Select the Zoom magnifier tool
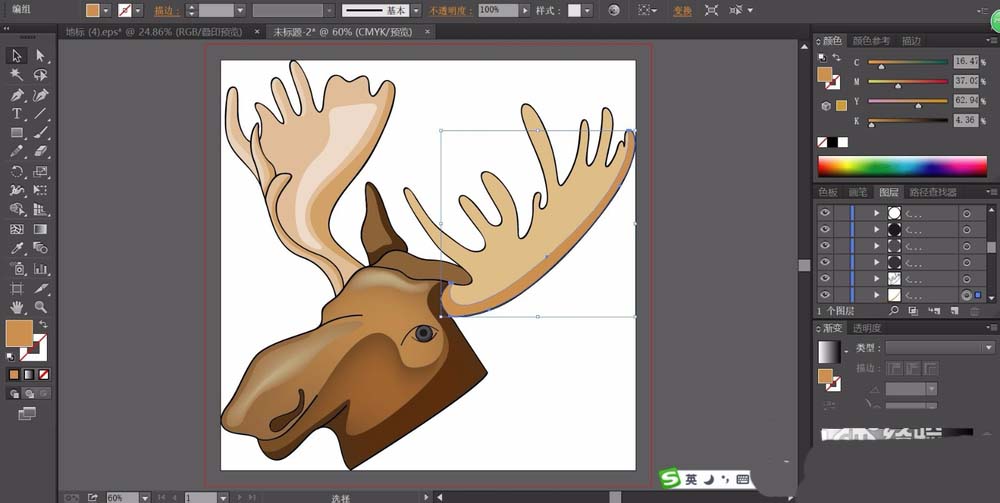The height and width of the screenshot is (503, 1000). click(41, 307)
